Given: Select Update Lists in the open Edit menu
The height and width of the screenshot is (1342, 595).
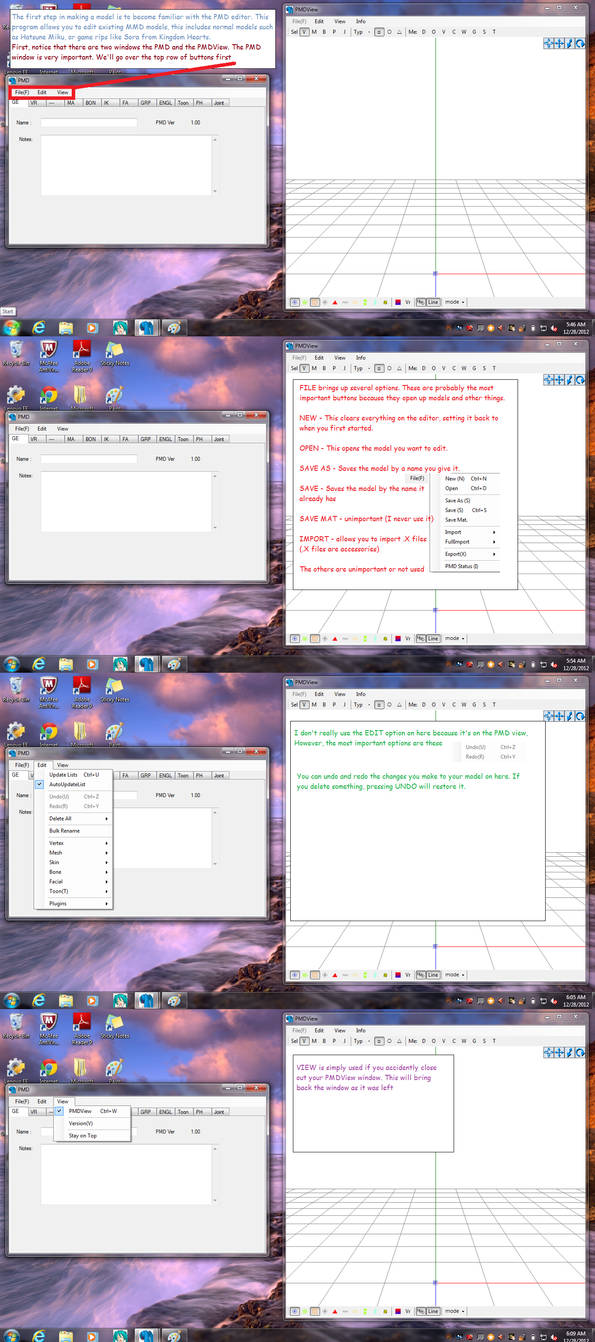Looking at the screenshot, I should point(74,775).
